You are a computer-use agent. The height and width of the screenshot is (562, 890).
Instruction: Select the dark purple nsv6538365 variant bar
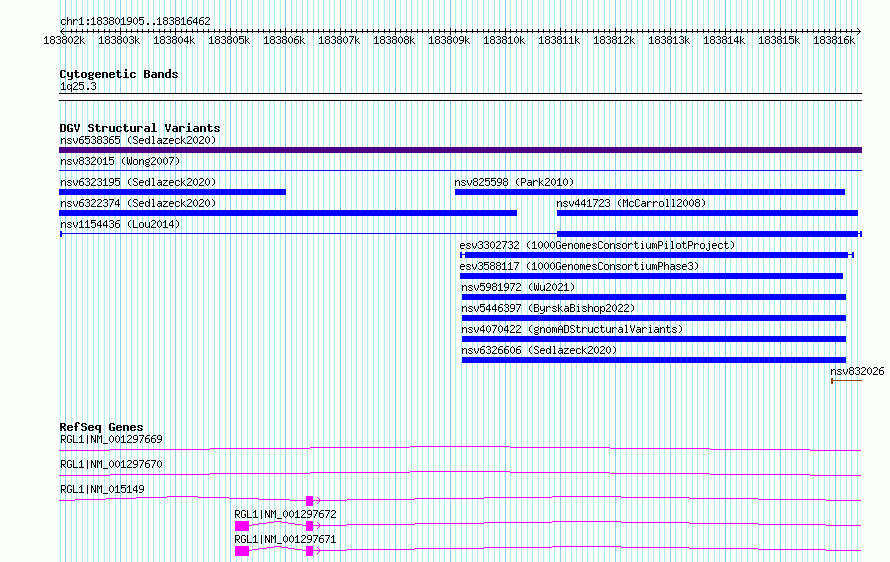pos(460,150)
